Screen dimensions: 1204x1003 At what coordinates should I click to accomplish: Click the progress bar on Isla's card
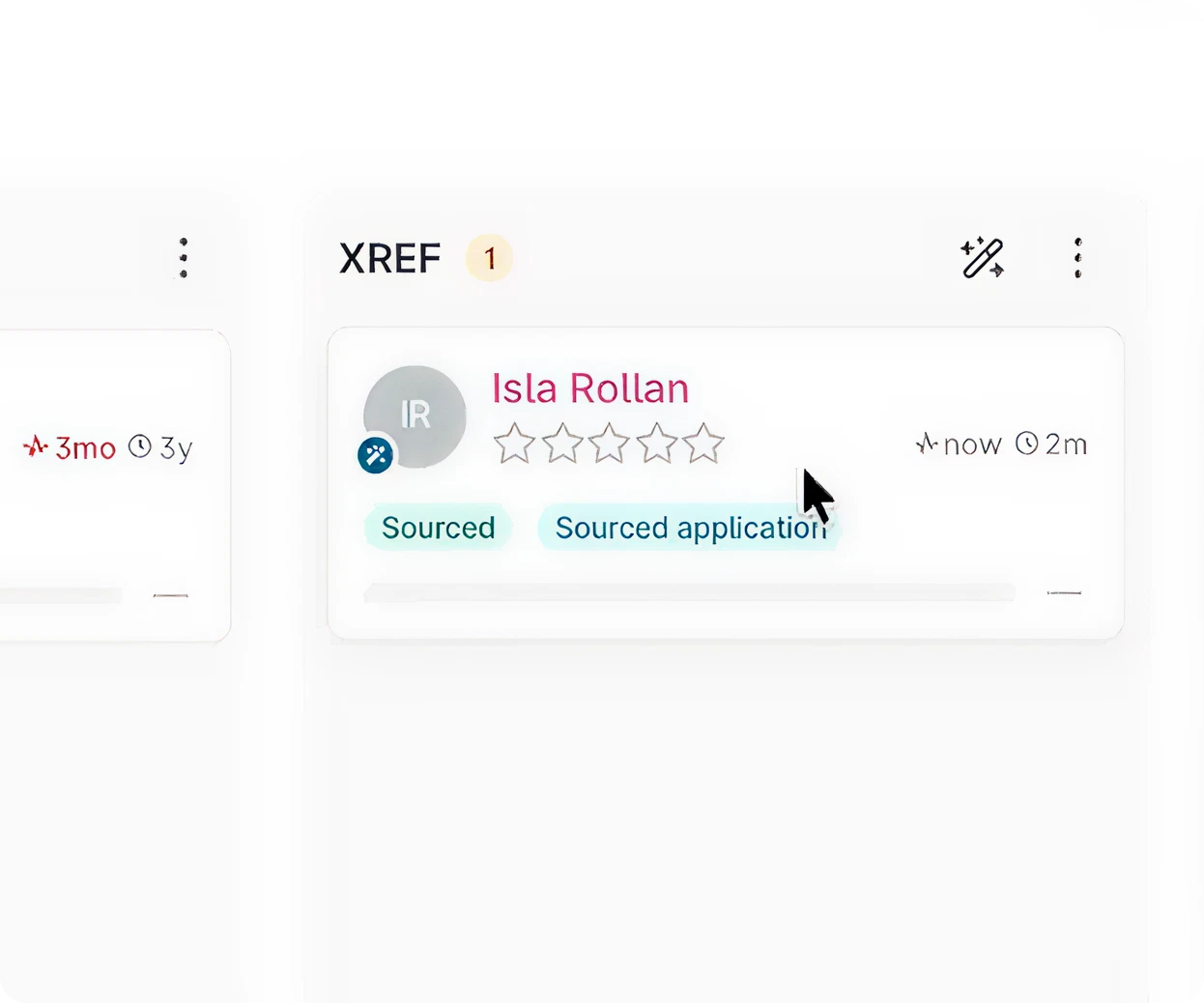coord(688,592)
